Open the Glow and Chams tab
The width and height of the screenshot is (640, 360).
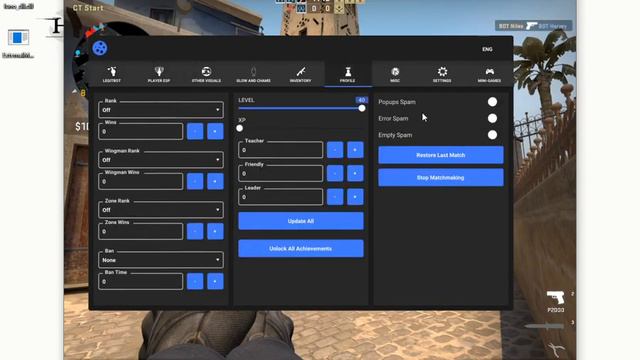click(x=253, y=74)
